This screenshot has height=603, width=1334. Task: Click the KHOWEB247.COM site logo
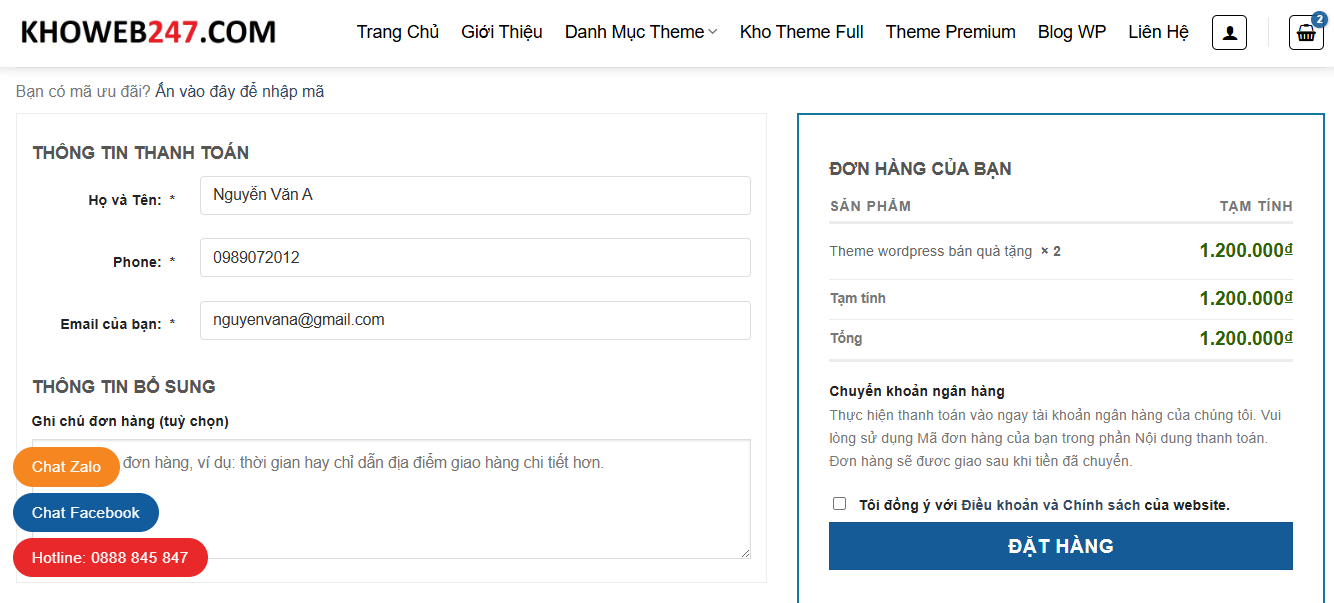(x=148, y=32)
